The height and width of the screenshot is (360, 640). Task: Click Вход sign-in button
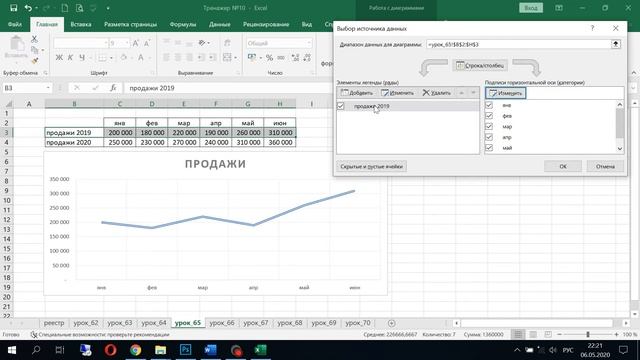pyautogui.click(x=531, y=8)
